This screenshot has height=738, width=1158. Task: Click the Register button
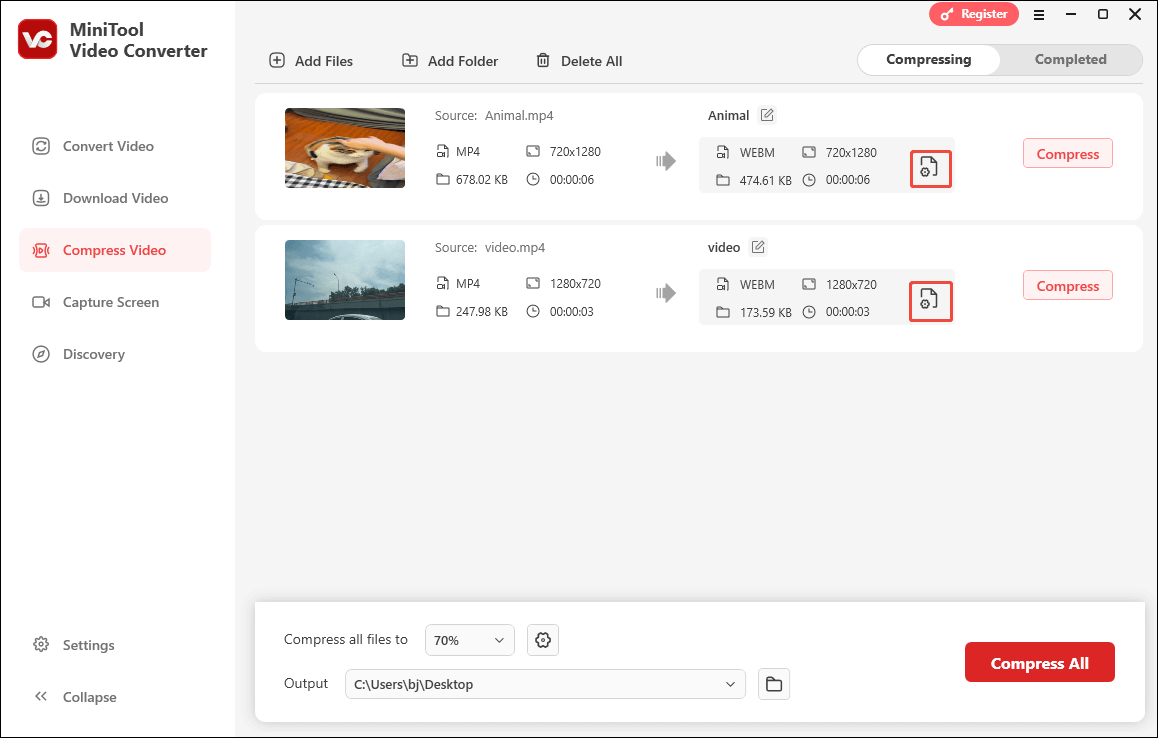click(x=973, y=14)
